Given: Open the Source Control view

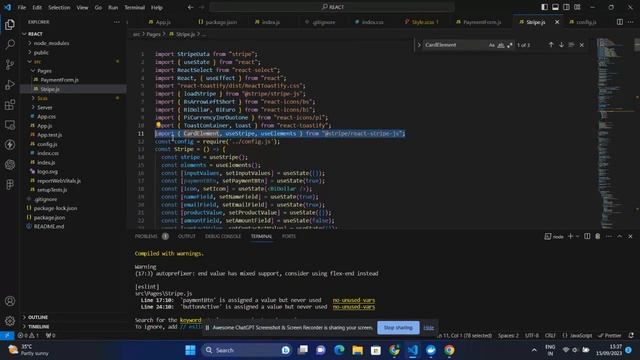Looking at the screenshot, I should click(x=10, y=64).
